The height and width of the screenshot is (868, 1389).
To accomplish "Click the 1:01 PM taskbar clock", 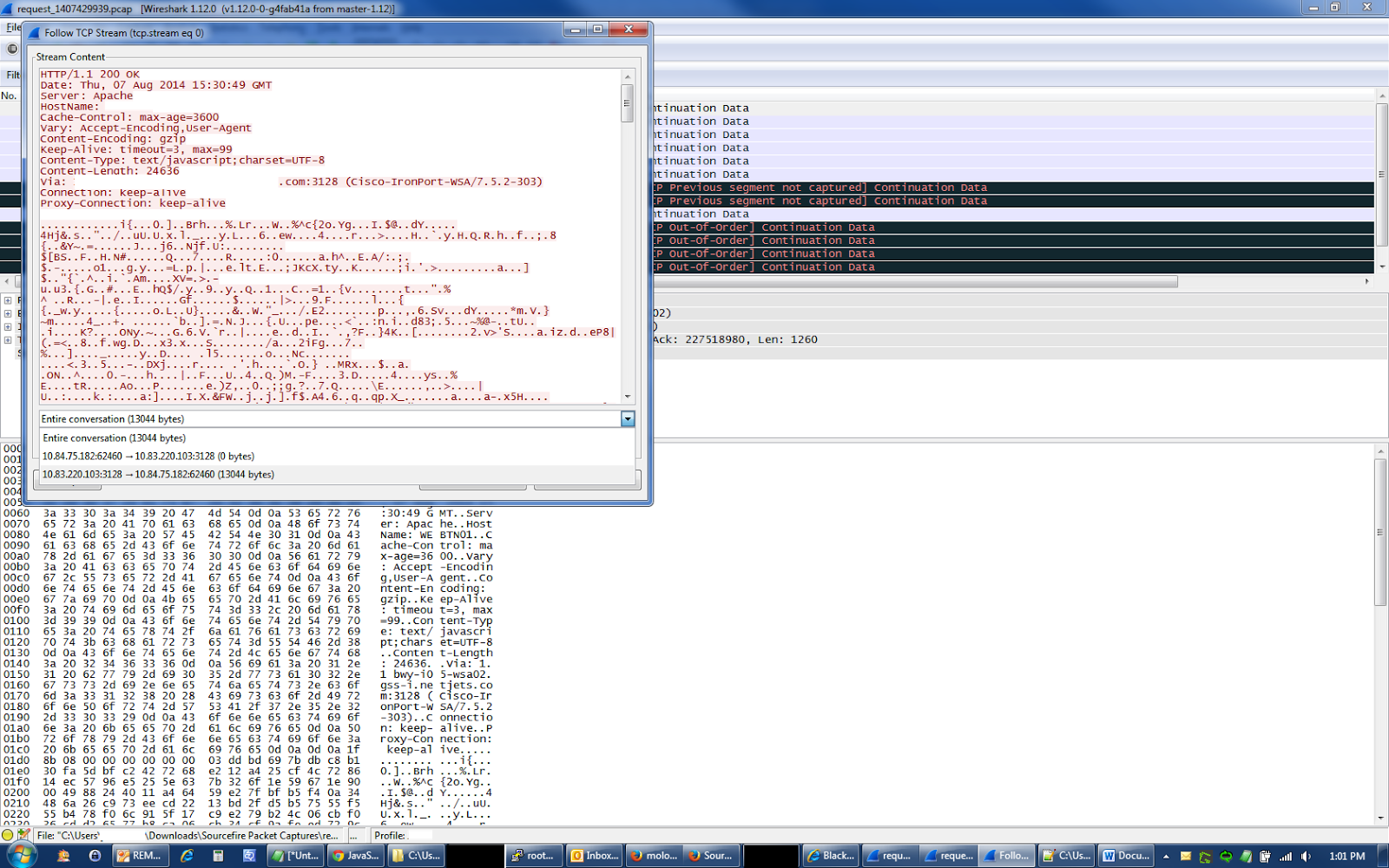I will pos(1346,856).
